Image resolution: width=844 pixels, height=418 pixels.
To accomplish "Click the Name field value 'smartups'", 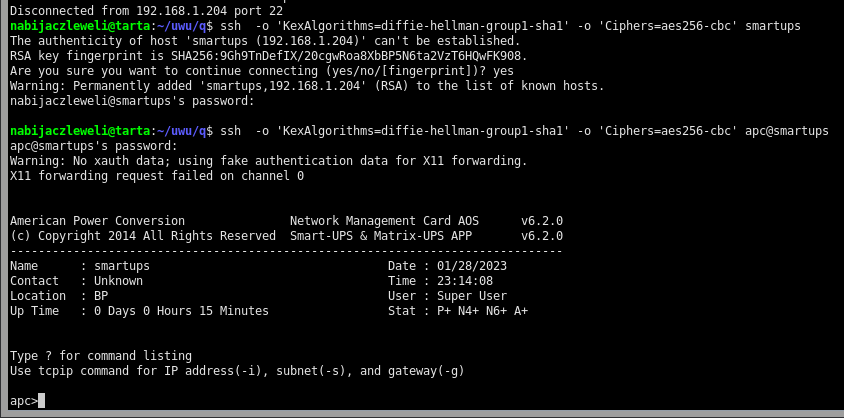I will (122, 266).
